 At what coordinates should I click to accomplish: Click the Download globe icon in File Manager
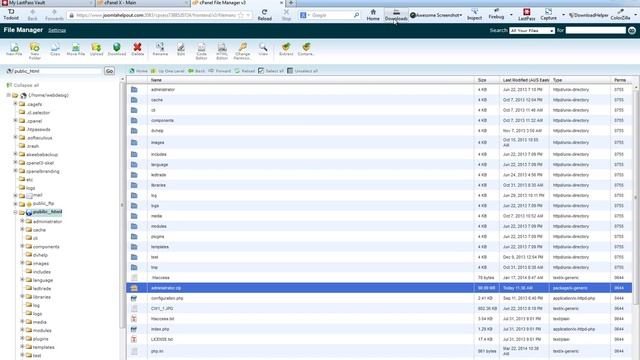coord(117,49)
